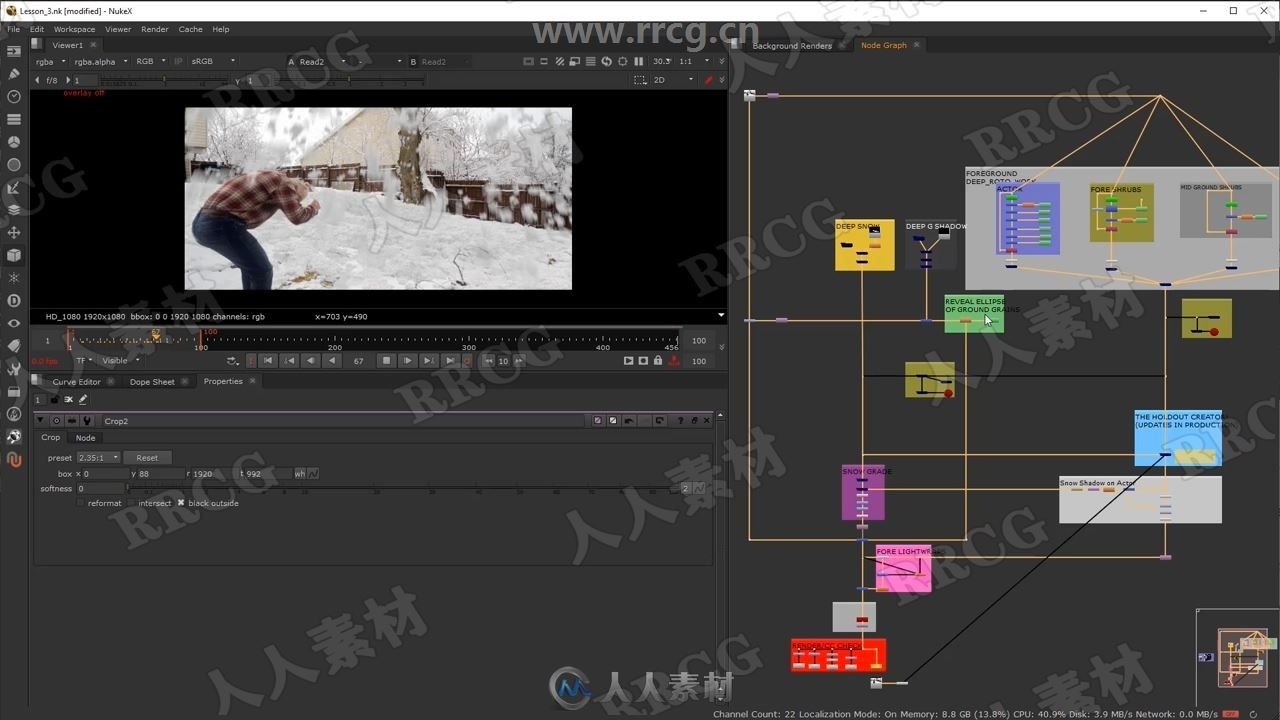Open Crop2 help question mark
Viewport: 1280px width, 720px height.
coord(680,421)
